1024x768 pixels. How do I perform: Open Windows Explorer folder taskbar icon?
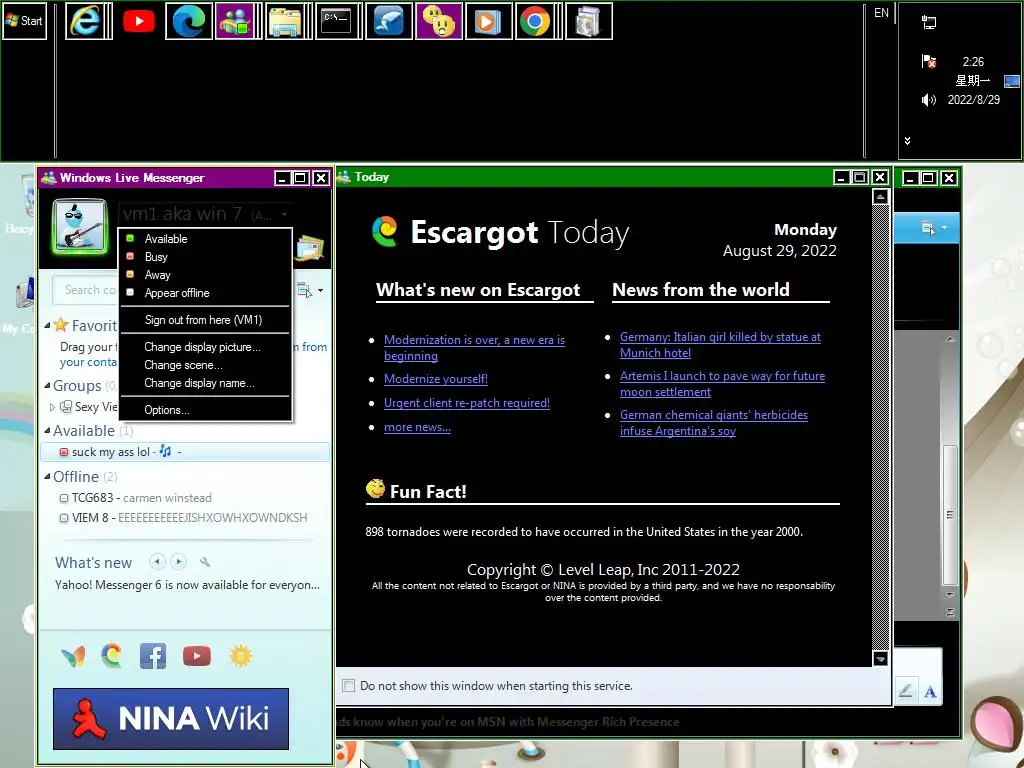tap(285, 22)
